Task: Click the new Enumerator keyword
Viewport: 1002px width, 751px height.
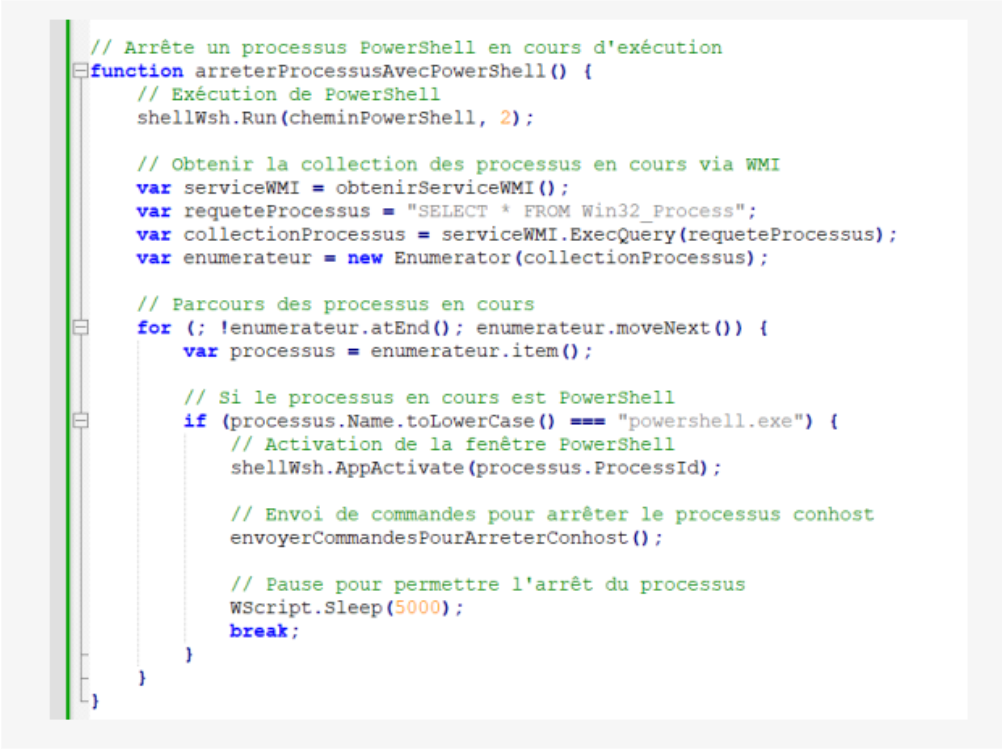Action: (365, 258)
